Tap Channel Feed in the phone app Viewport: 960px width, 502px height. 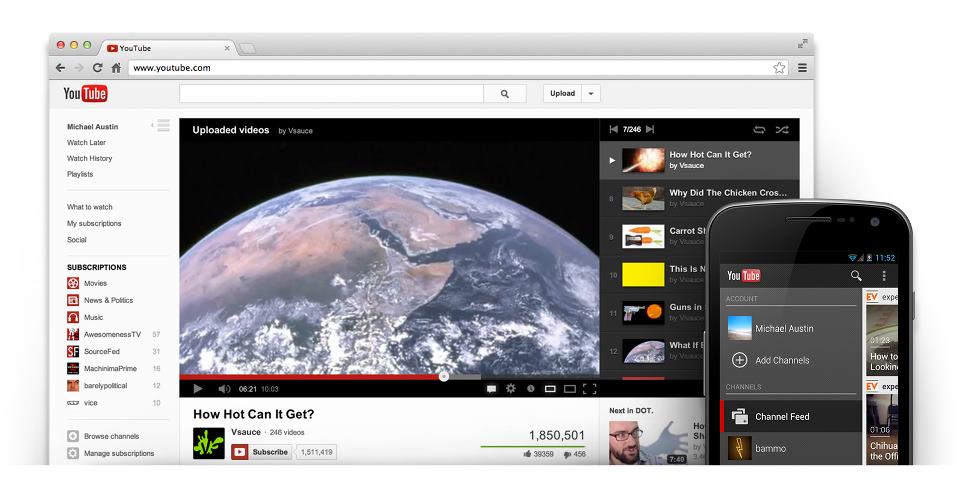(x=791, y=416)
